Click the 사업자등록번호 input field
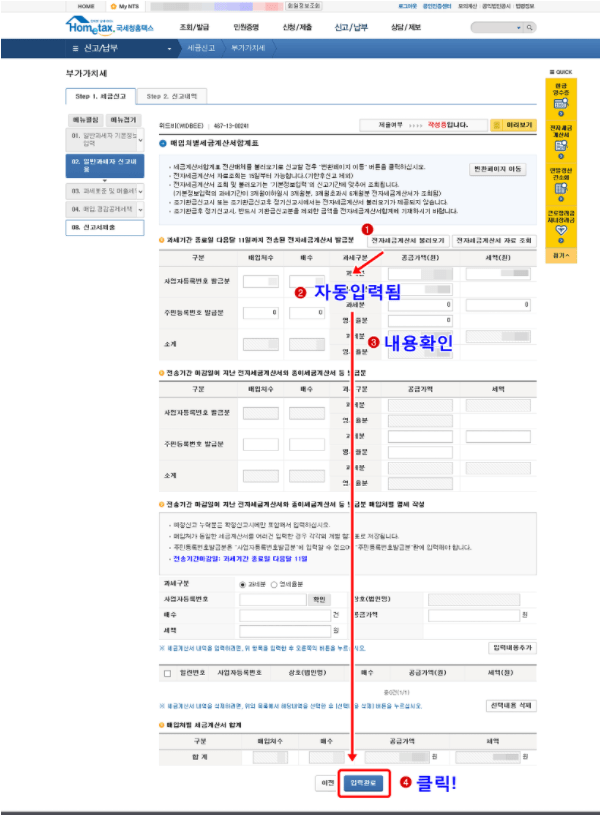 point(273,599)
